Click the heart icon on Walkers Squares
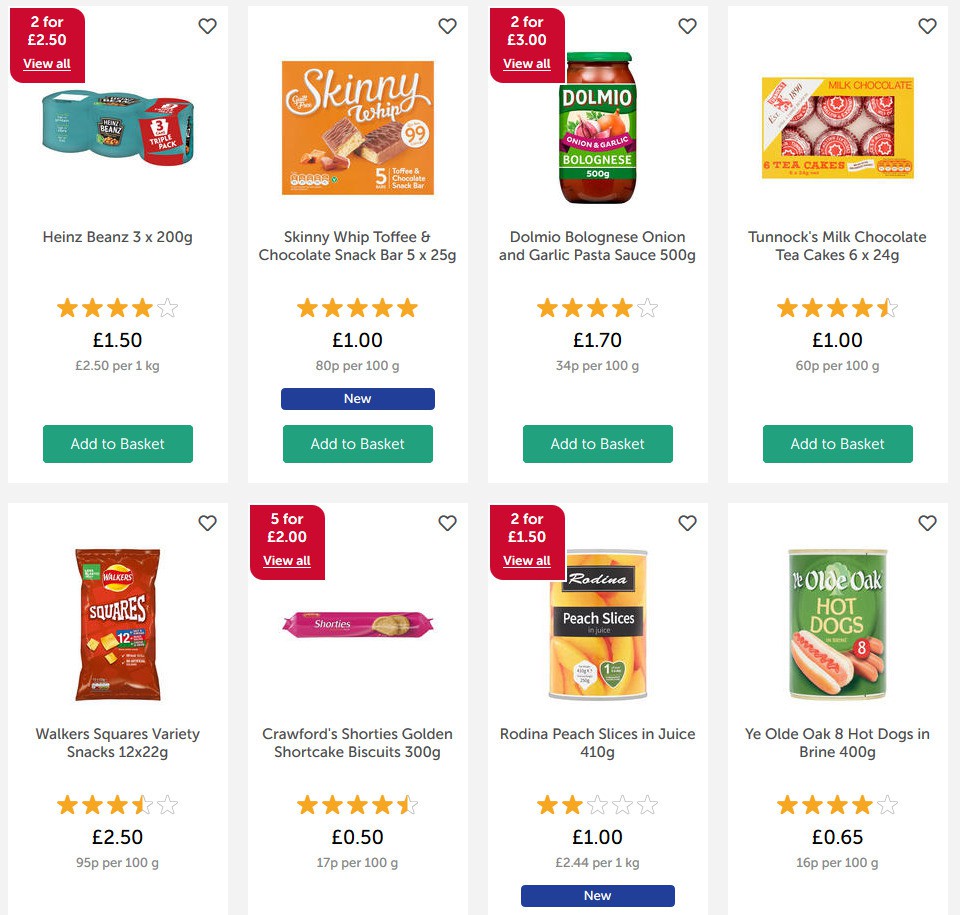Viewport: 960px width, 915px height. (x=207, y=523)
